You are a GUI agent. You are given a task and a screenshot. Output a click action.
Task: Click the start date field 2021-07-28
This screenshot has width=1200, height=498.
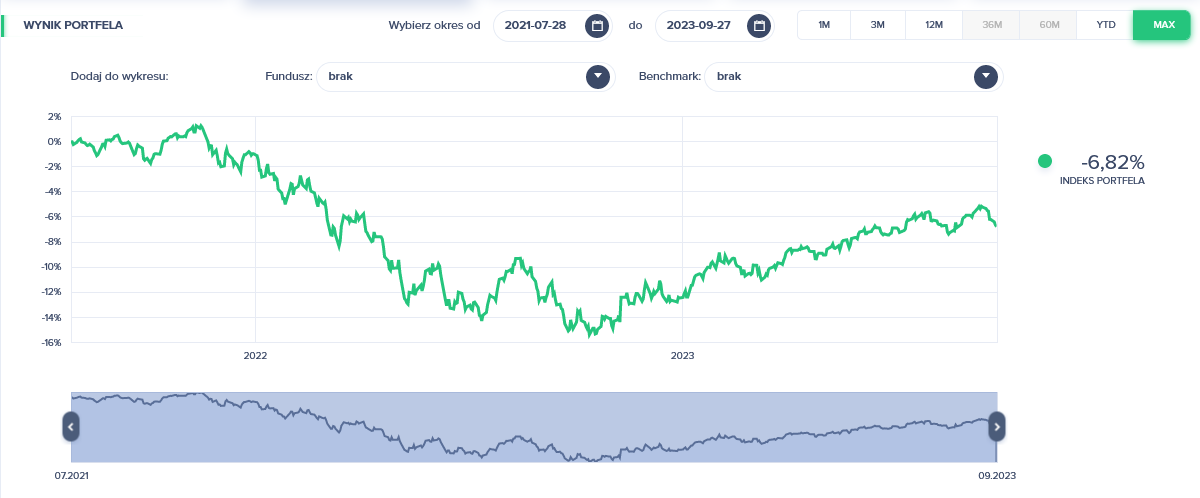tap(536, 26)
